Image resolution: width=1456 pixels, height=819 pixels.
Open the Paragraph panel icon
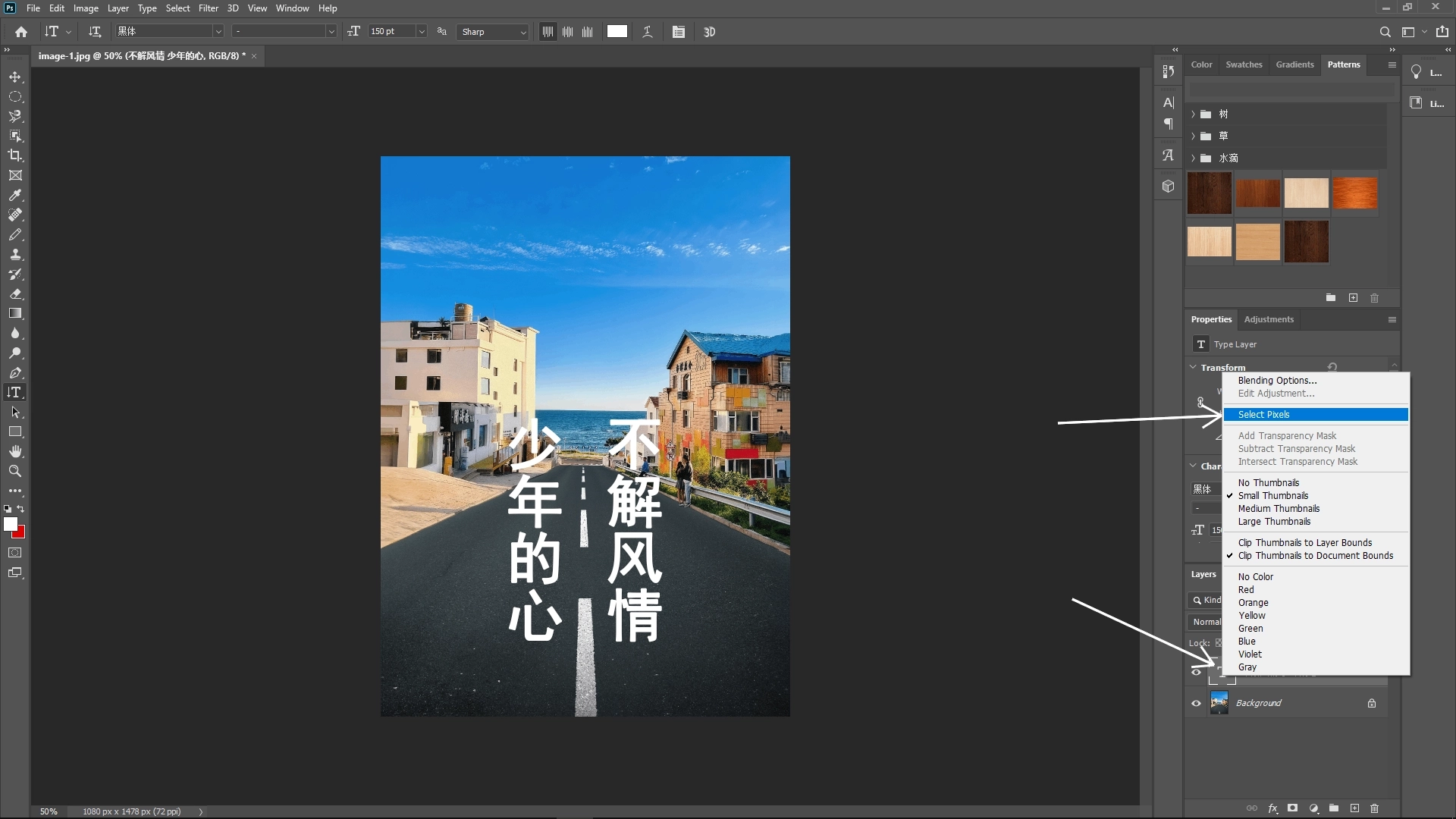[1169, 124]
